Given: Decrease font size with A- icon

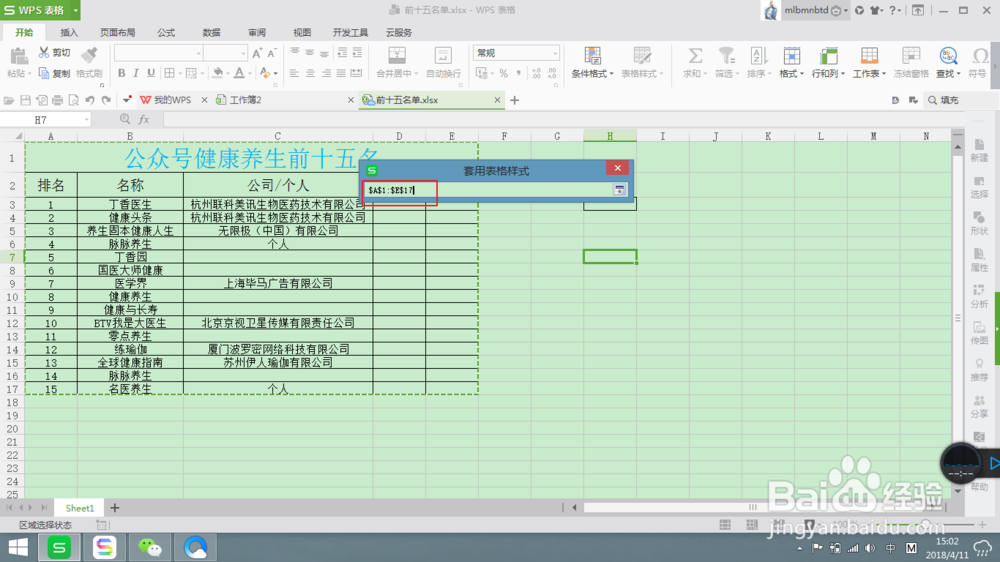Looking at the screenshot, I should 272,53.
